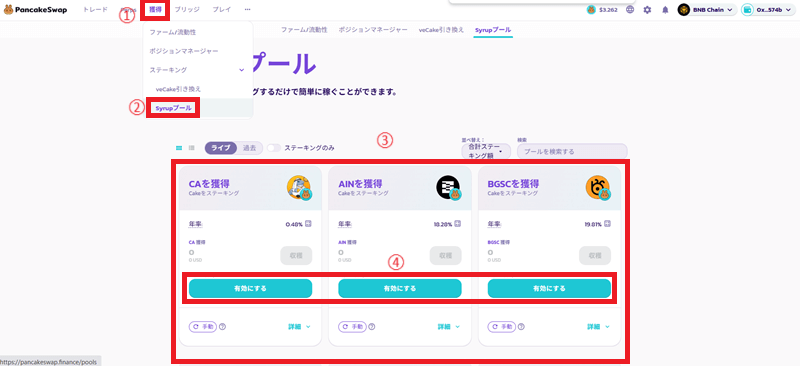Select the ライブ pools toggle
This screenshot has height=366, width=800.
[x=221, y=148]
